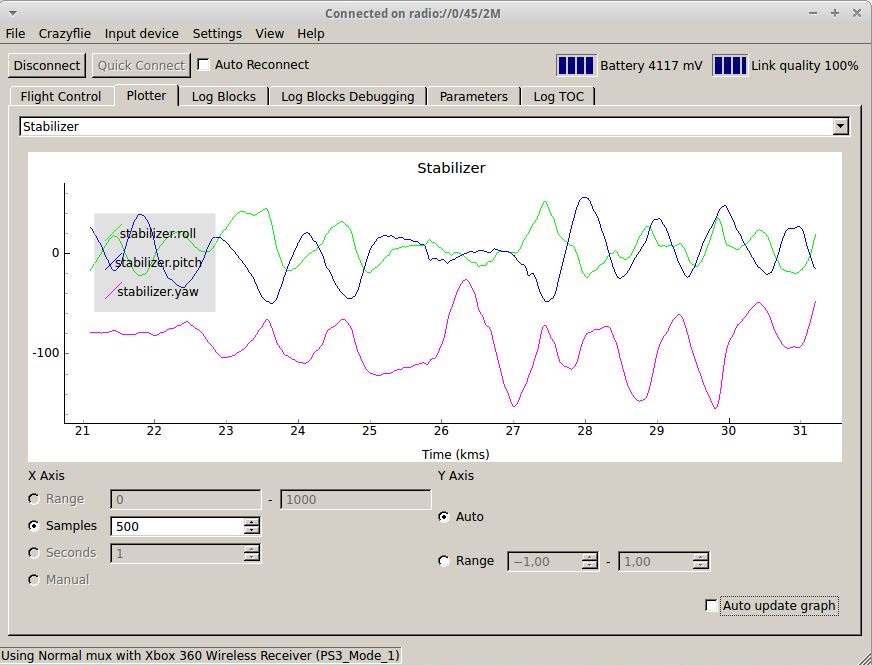Image resolution: width=872 pixels, height=665 pixels.
Task: Click the window menu icon in title bar
Action: click(11, 13)
